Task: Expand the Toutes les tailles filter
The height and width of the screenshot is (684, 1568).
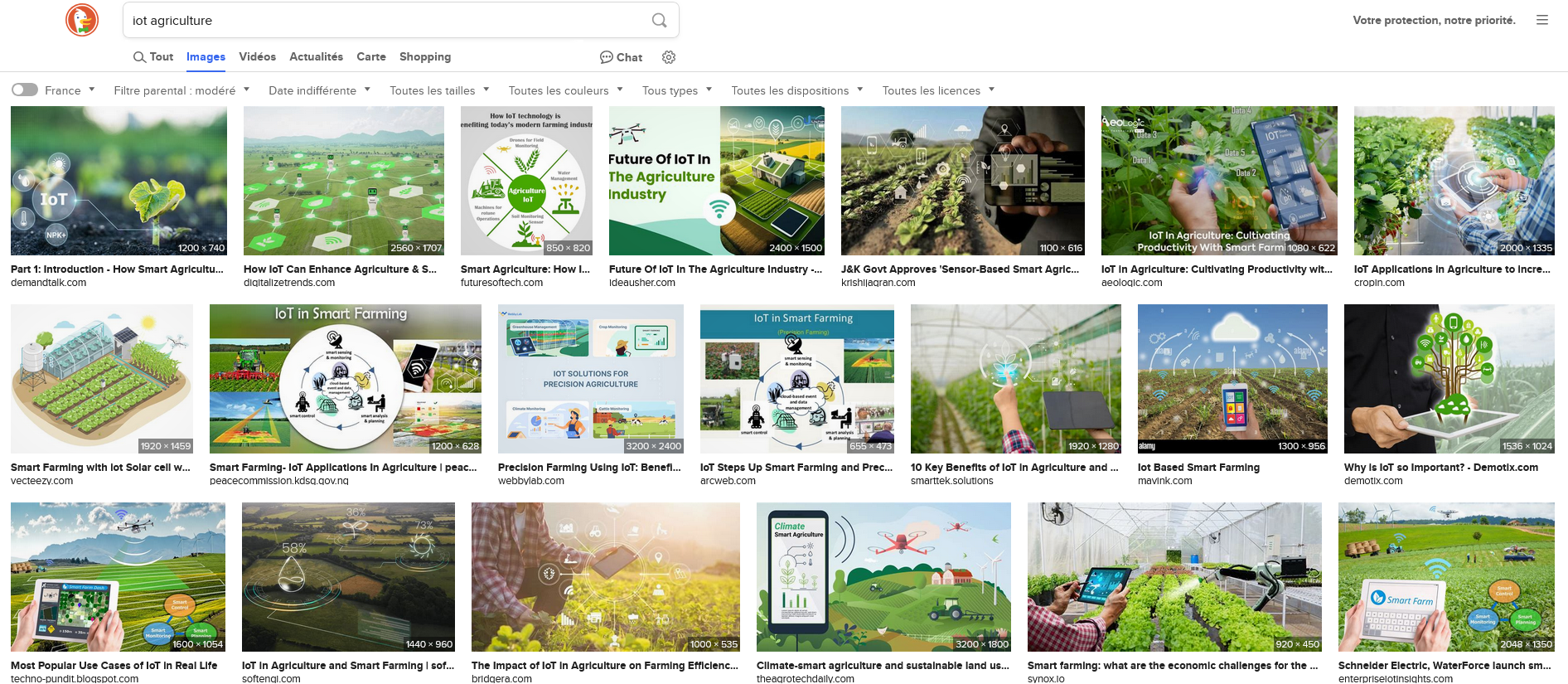Action: [439, 90]
